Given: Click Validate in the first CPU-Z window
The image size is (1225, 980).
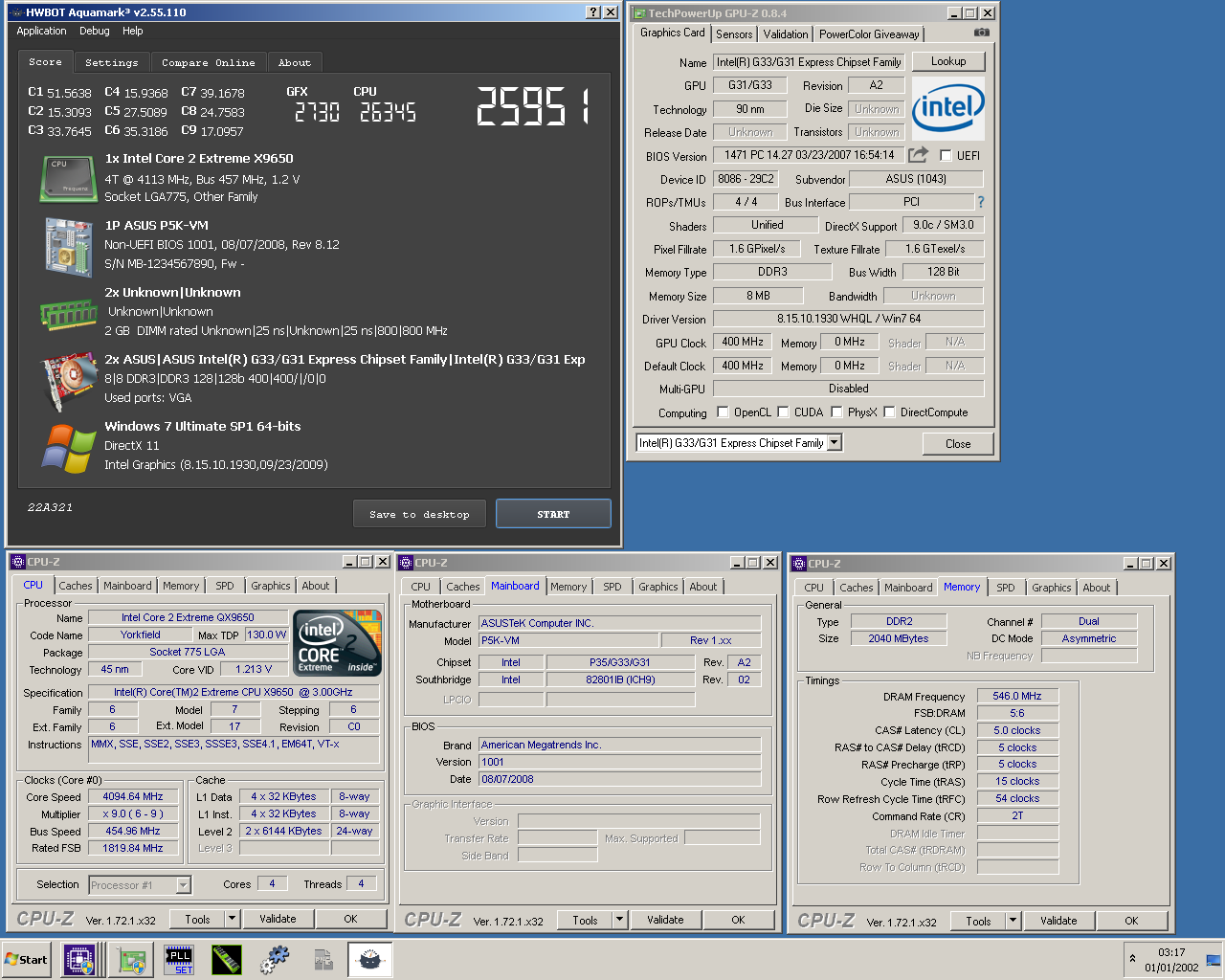Looking at the screenshot, I should pyautogui.click(x=278, y=919).
